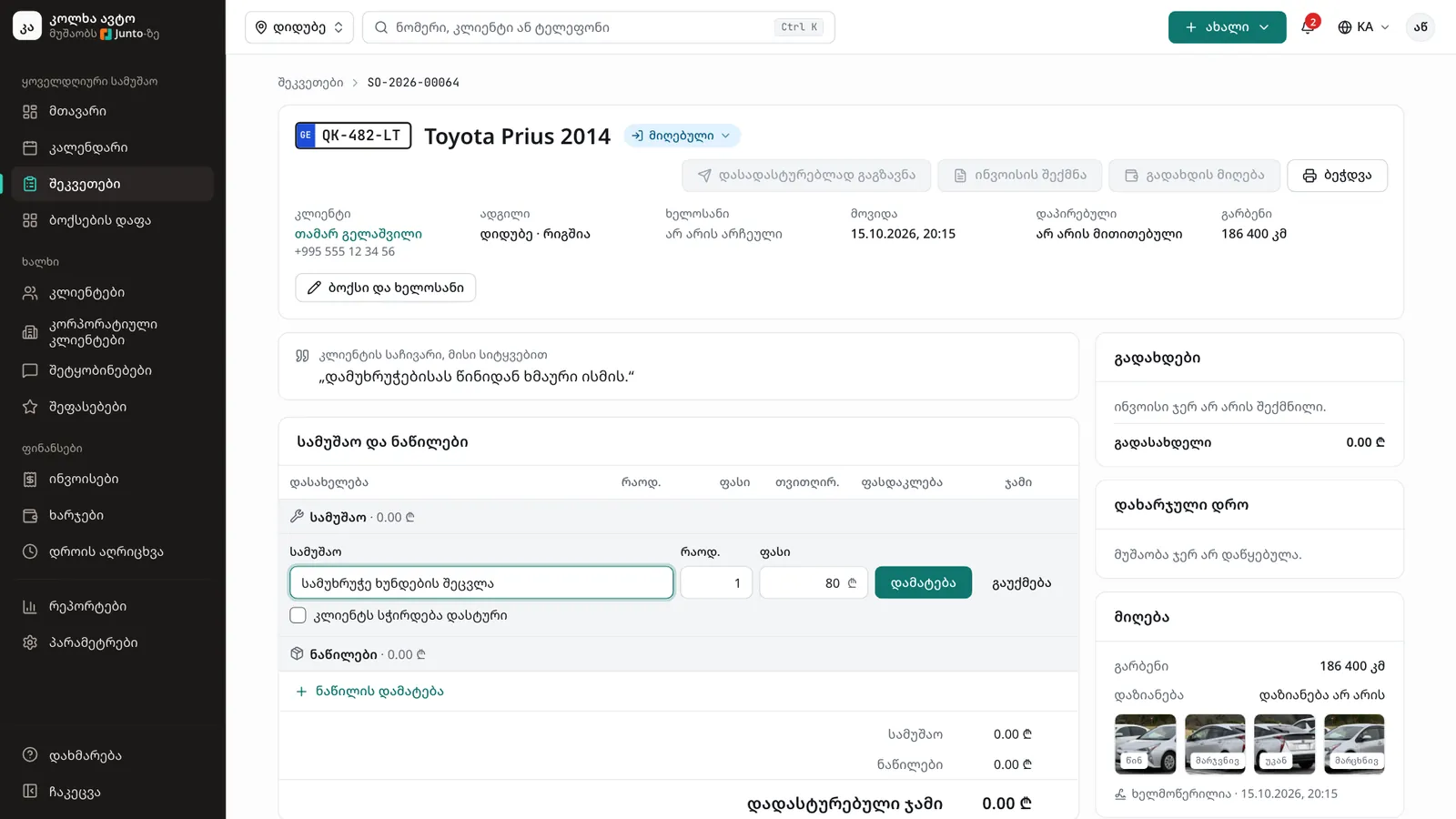Cancel with the გაუქმება button

pos(1021,582)
